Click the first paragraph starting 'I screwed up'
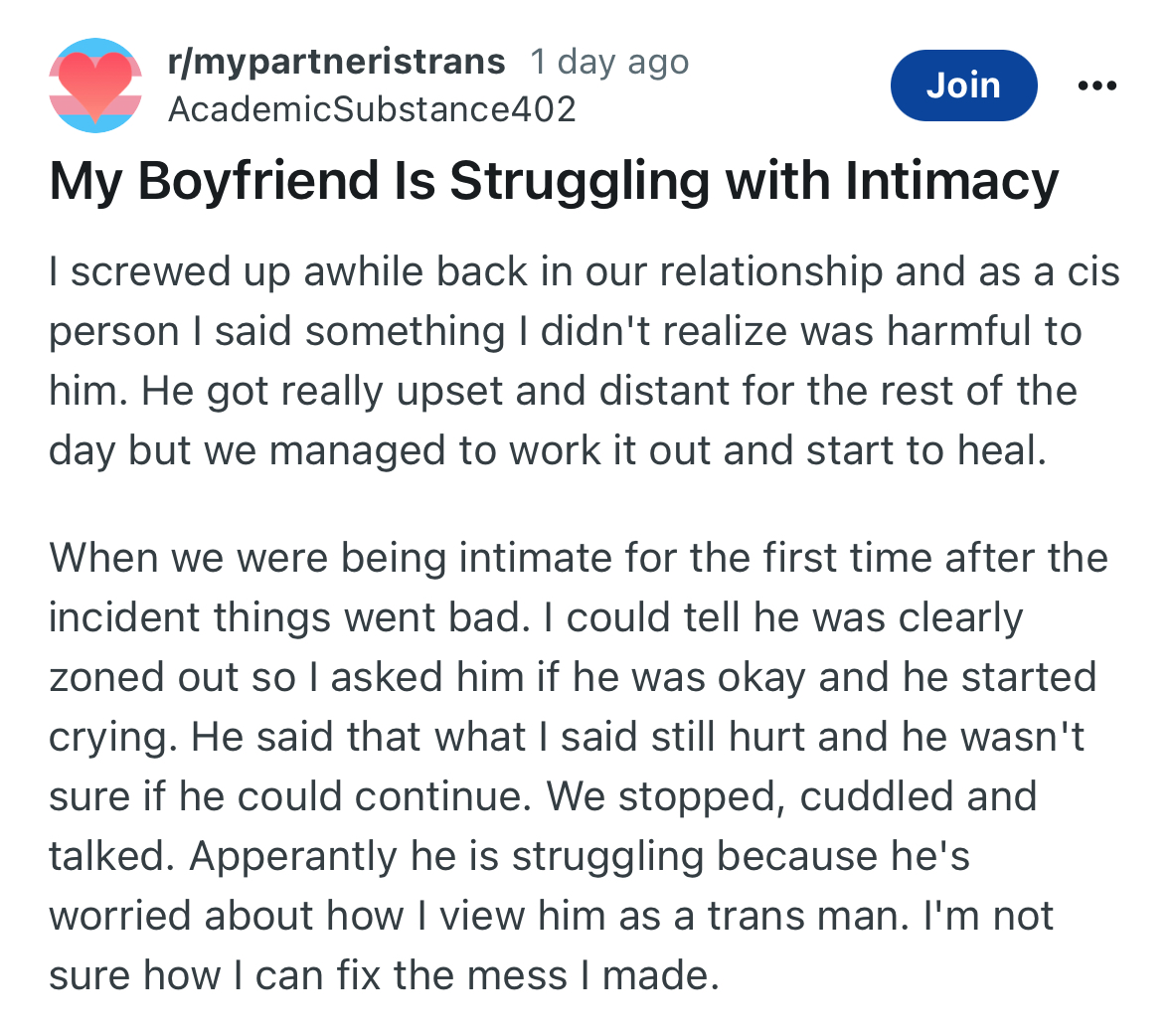The height and width of the screenshot is (1036, 1172). point(585,361)
